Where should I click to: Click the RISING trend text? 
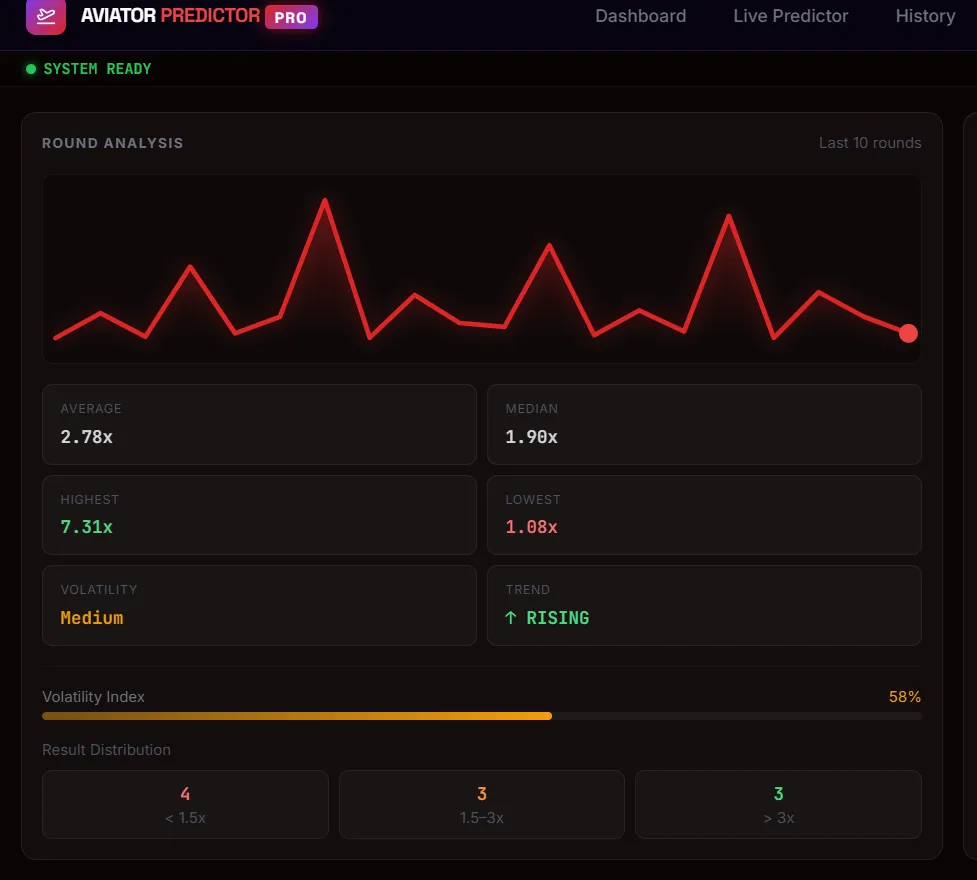pyautogui.click(x=558, y=618)
